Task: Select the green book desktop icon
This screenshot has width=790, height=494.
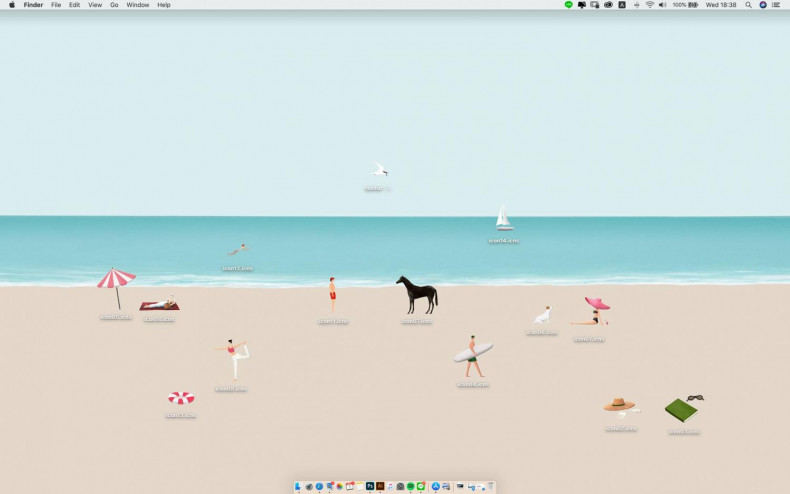Action: pos(682,409)
